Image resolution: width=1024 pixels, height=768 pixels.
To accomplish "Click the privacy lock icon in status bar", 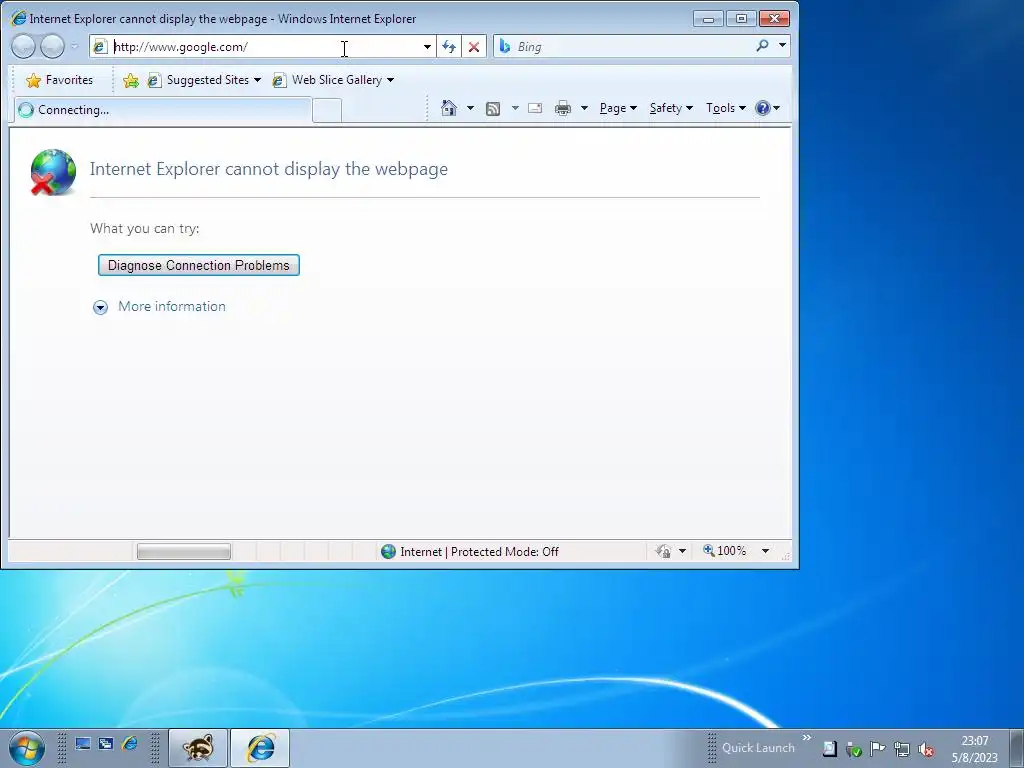I will (663, 552).
